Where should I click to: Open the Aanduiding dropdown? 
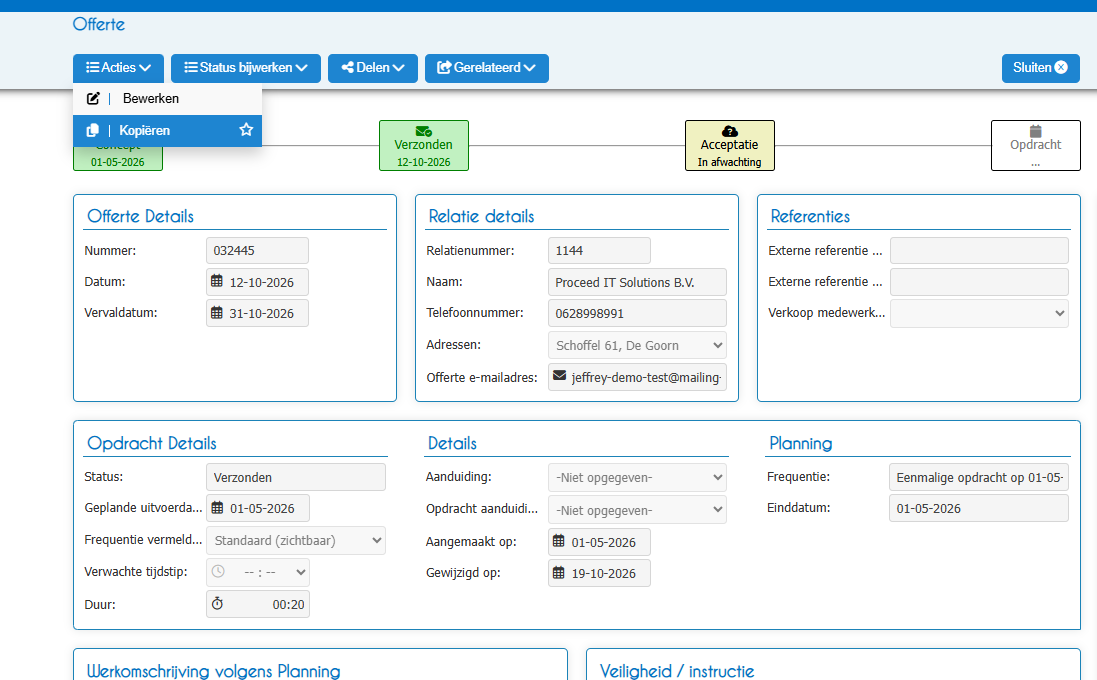(637, 478)
